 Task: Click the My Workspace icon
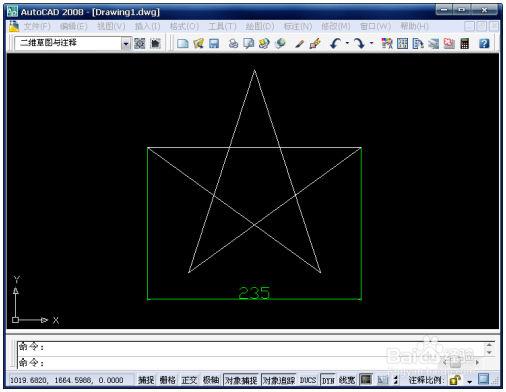(x=155, y=43)
